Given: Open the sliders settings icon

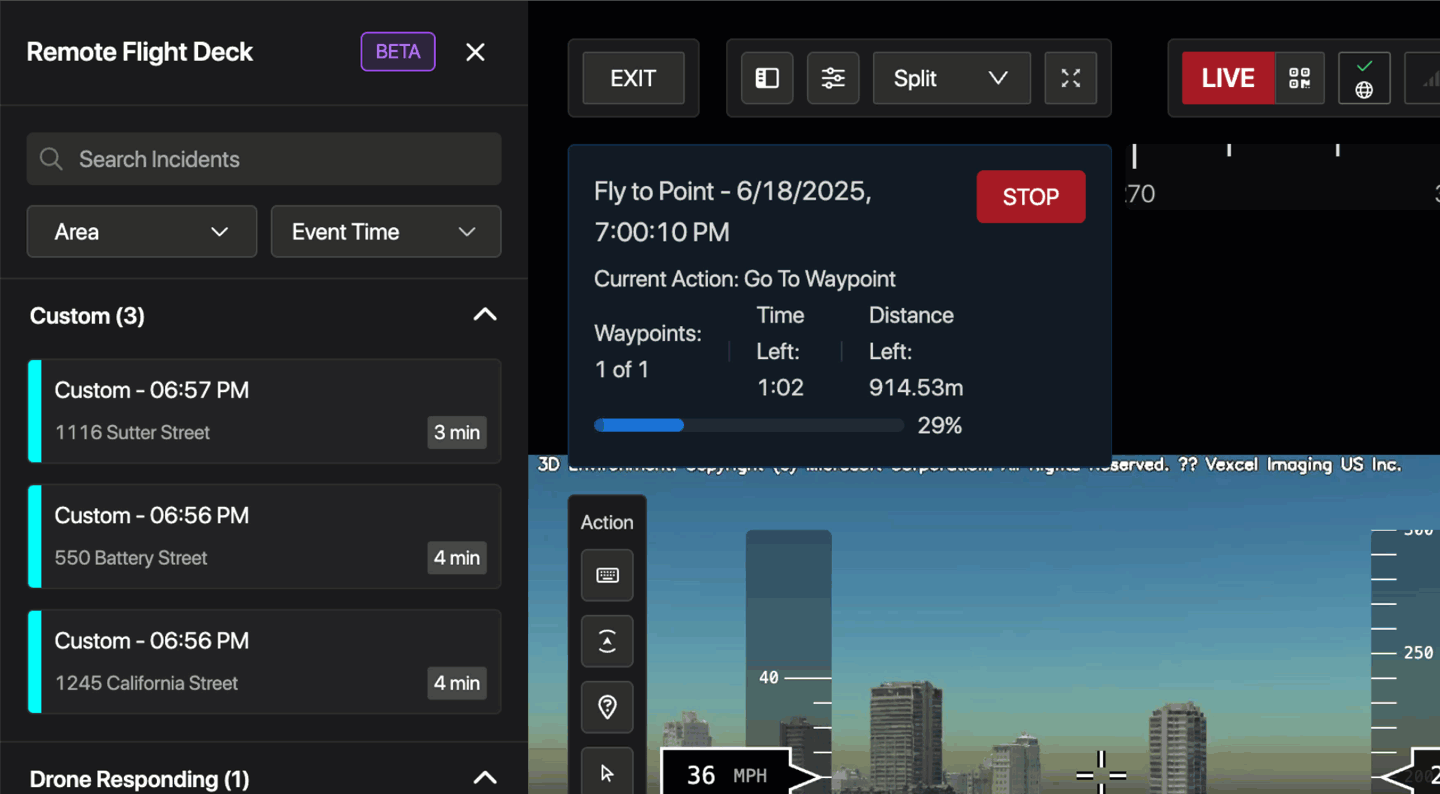Looking at the screenshot, I should click(833, 78).
